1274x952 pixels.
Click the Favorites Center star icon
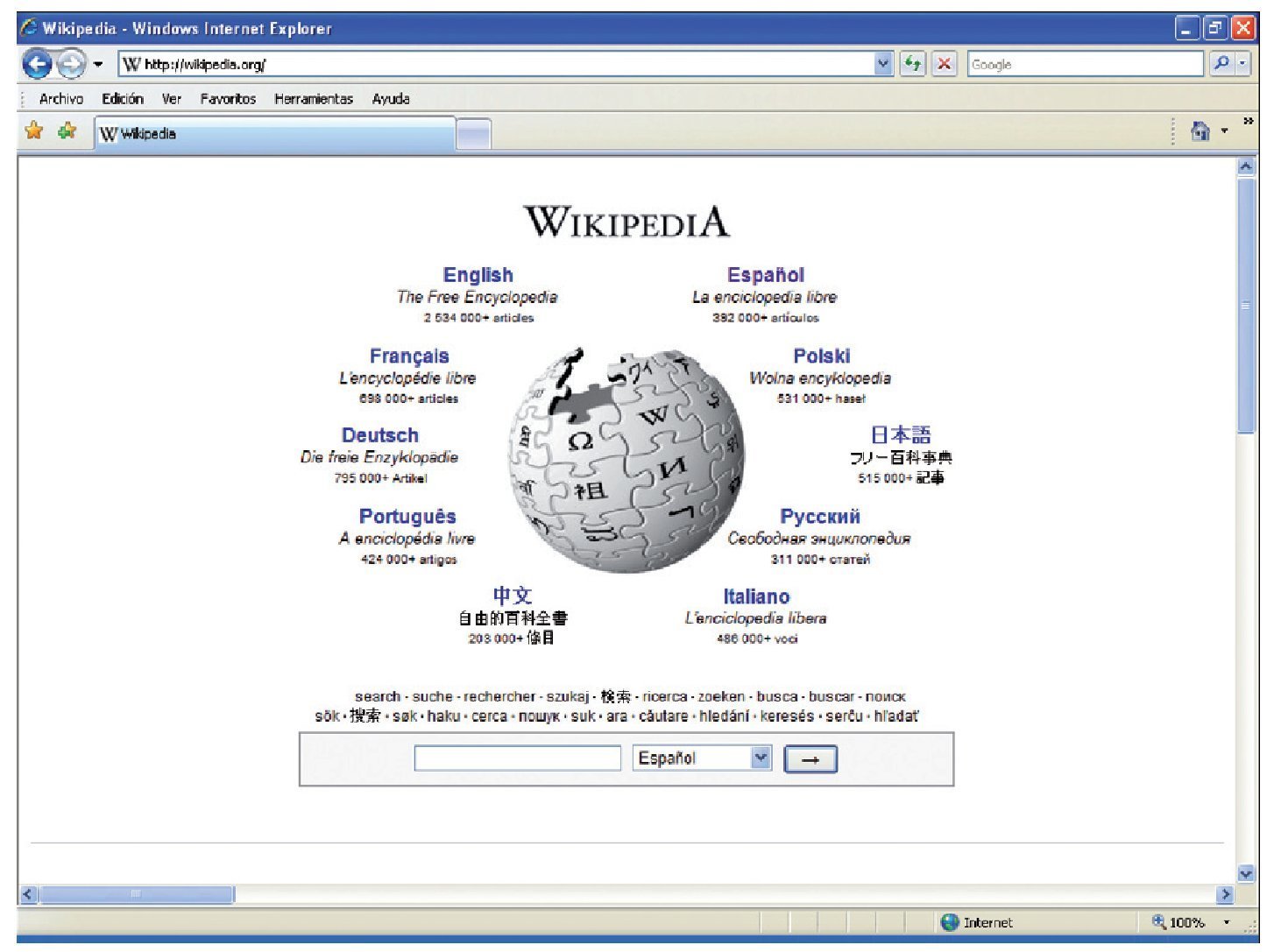pyautogui.click(x=34, y=131)
